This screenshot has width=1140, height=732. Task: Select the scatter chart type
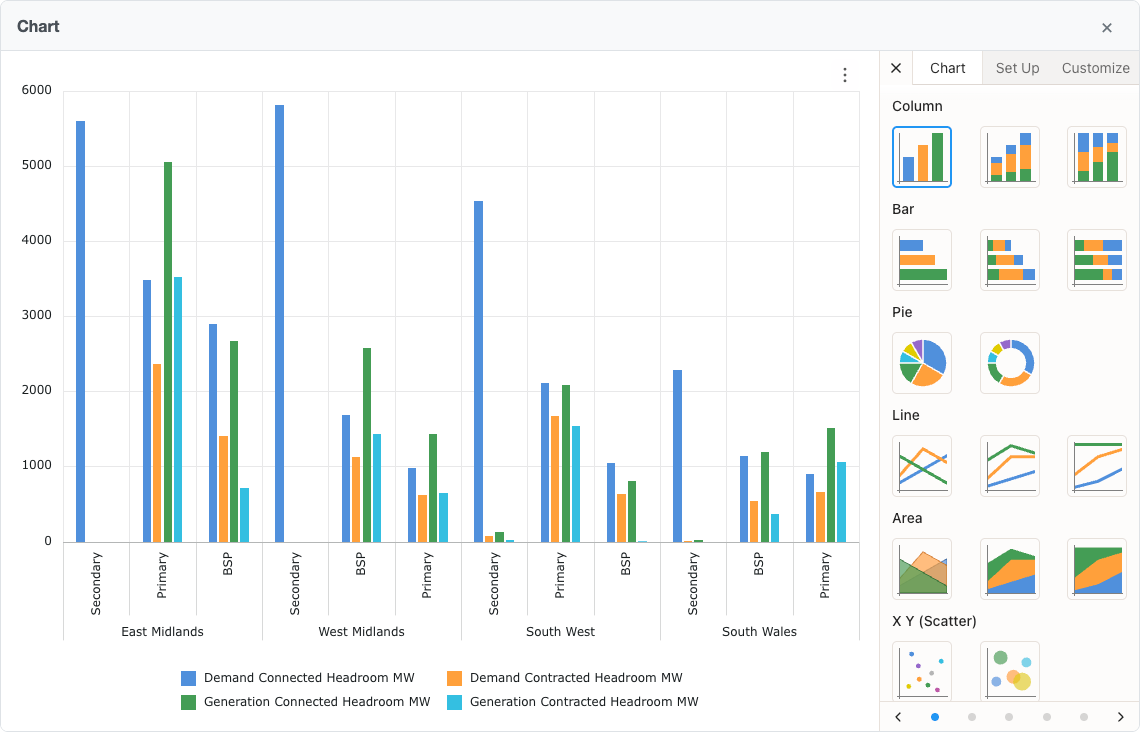[922, 670]
